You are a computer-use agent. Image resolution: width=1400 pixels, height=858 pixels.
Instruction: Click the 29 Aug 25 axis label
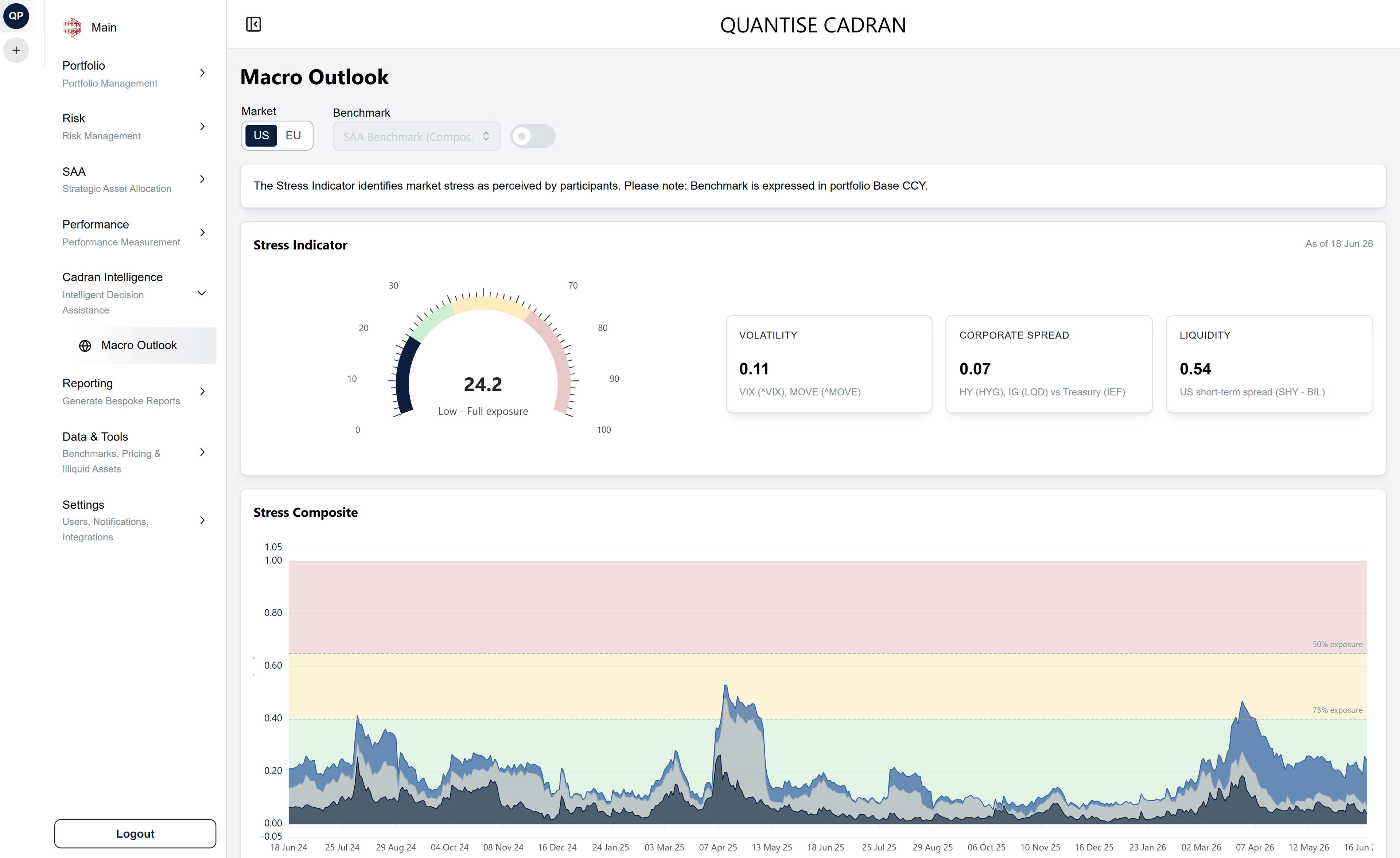coord(932,847)
